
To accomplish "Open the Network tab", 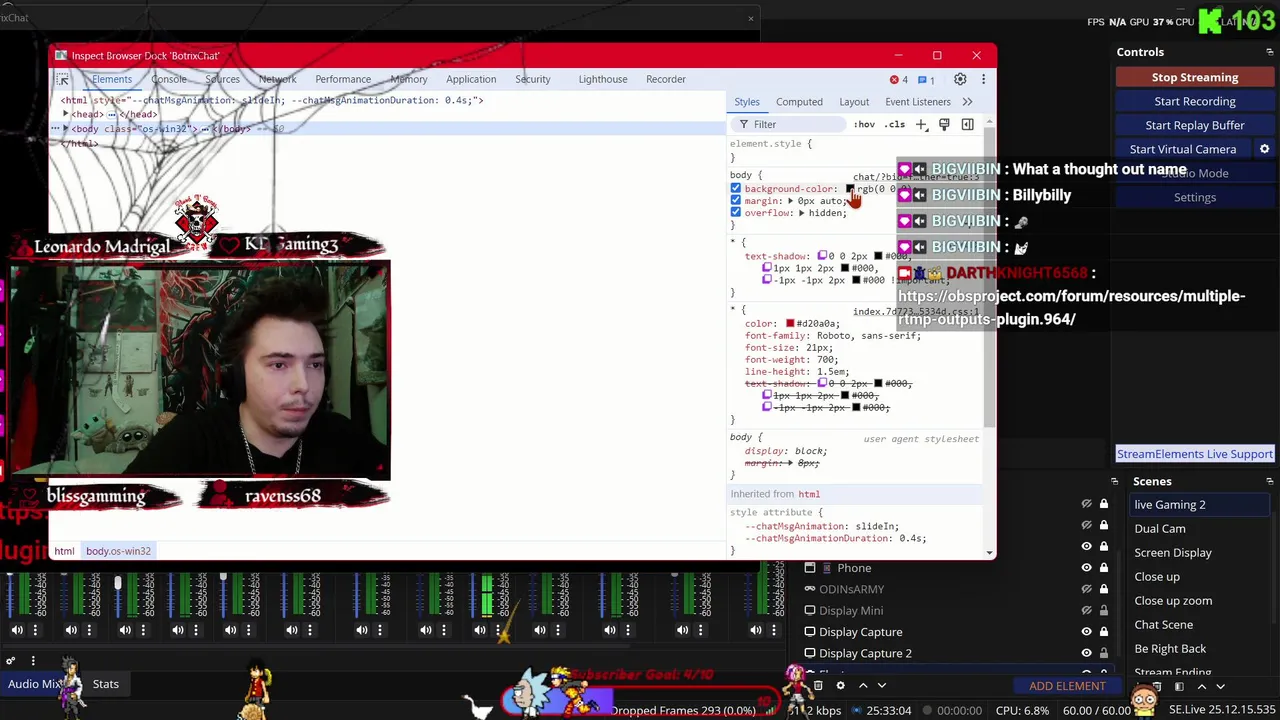I will tap(277, 79).
